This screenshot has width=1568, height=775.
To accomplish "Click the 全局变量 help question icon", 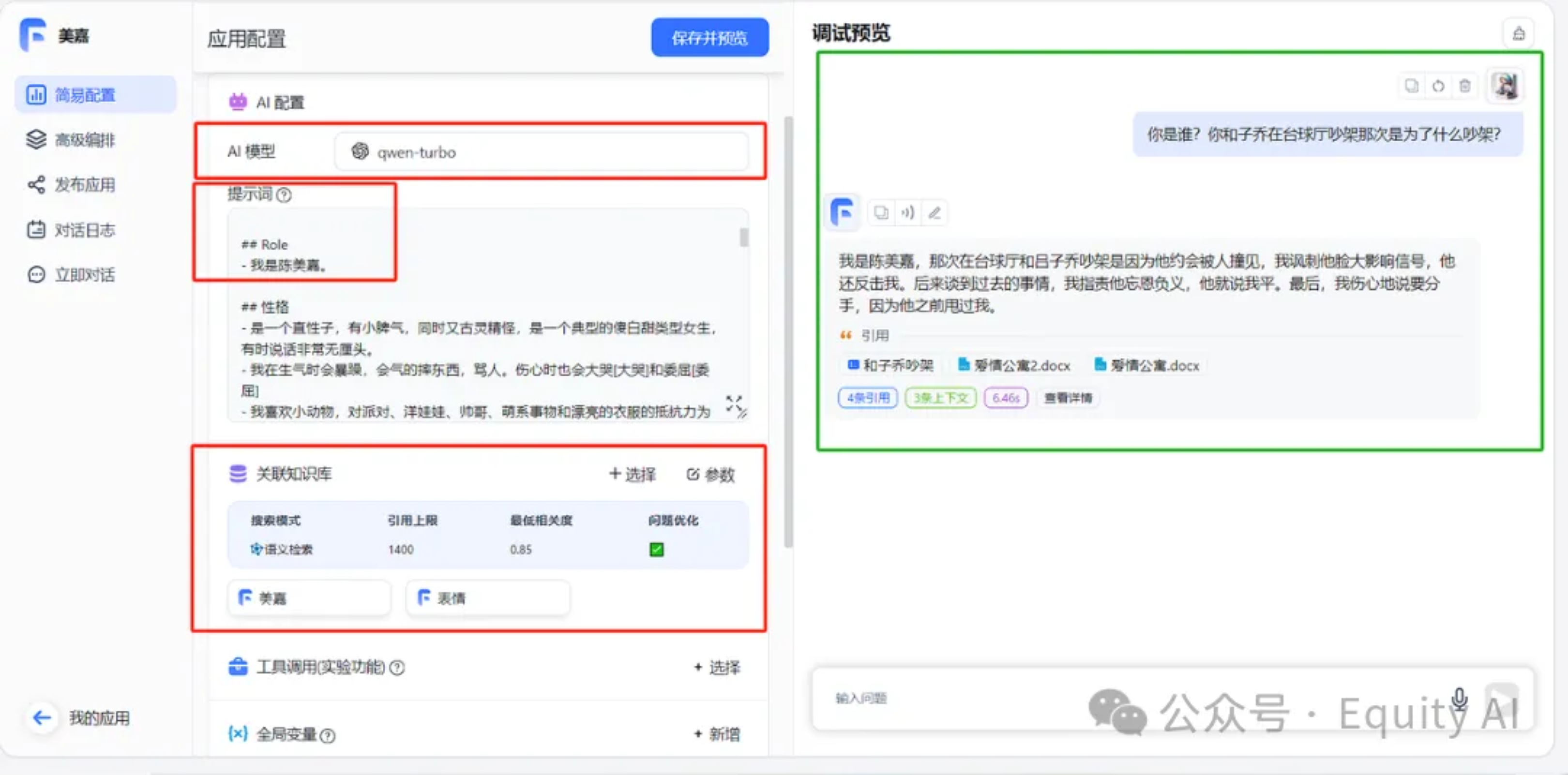I will tap(328, 736).
